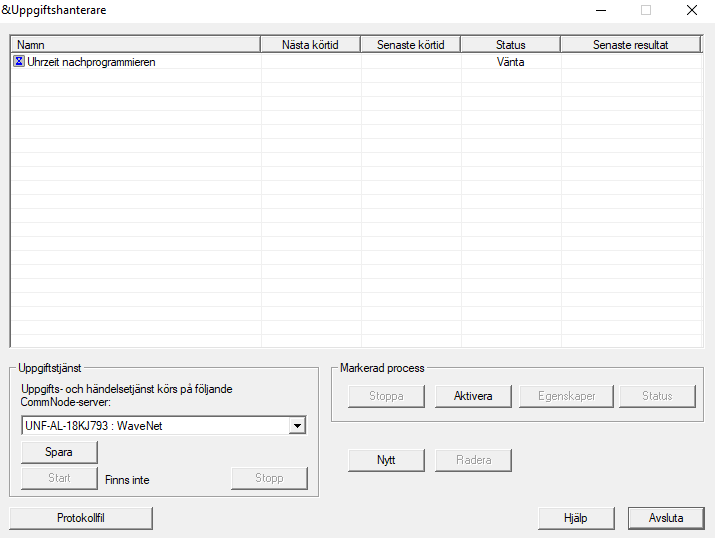Viewport: 715px width, 538px height.
Task: Activate the selected process with Aktivera
Action: [x=473, y=396]
